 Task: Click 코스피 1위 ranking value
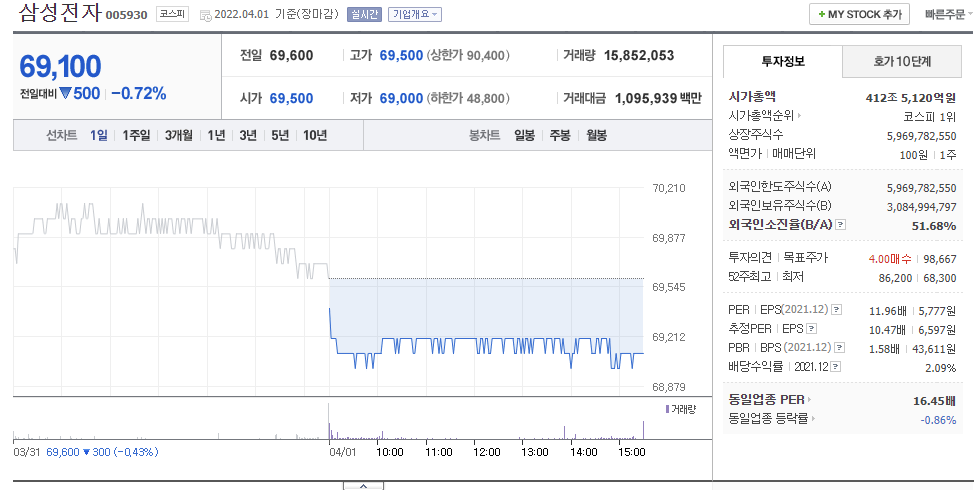pos(930,117)
